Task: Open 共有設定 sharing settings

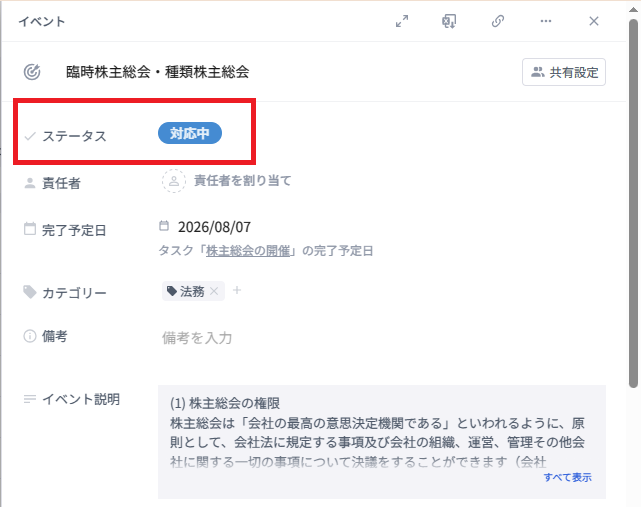Action: [x=564, y=72]
